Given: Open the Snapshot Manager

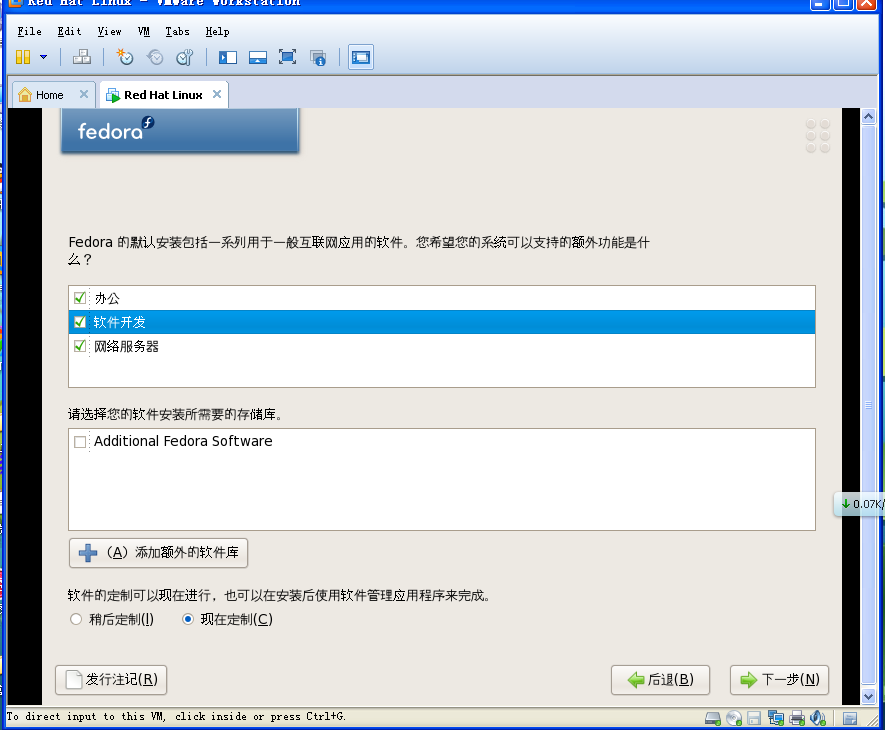Looking at the screenshot, I should pyautogui.click(x=184, y=57).
